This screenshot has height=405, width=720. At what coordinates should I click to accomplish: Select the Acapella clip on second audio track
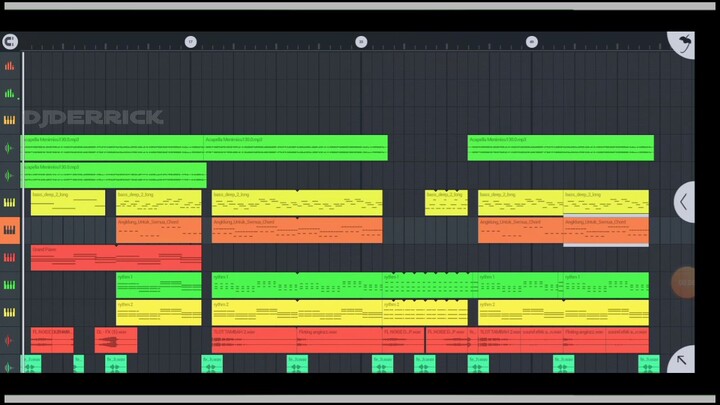tap(113, 175)
